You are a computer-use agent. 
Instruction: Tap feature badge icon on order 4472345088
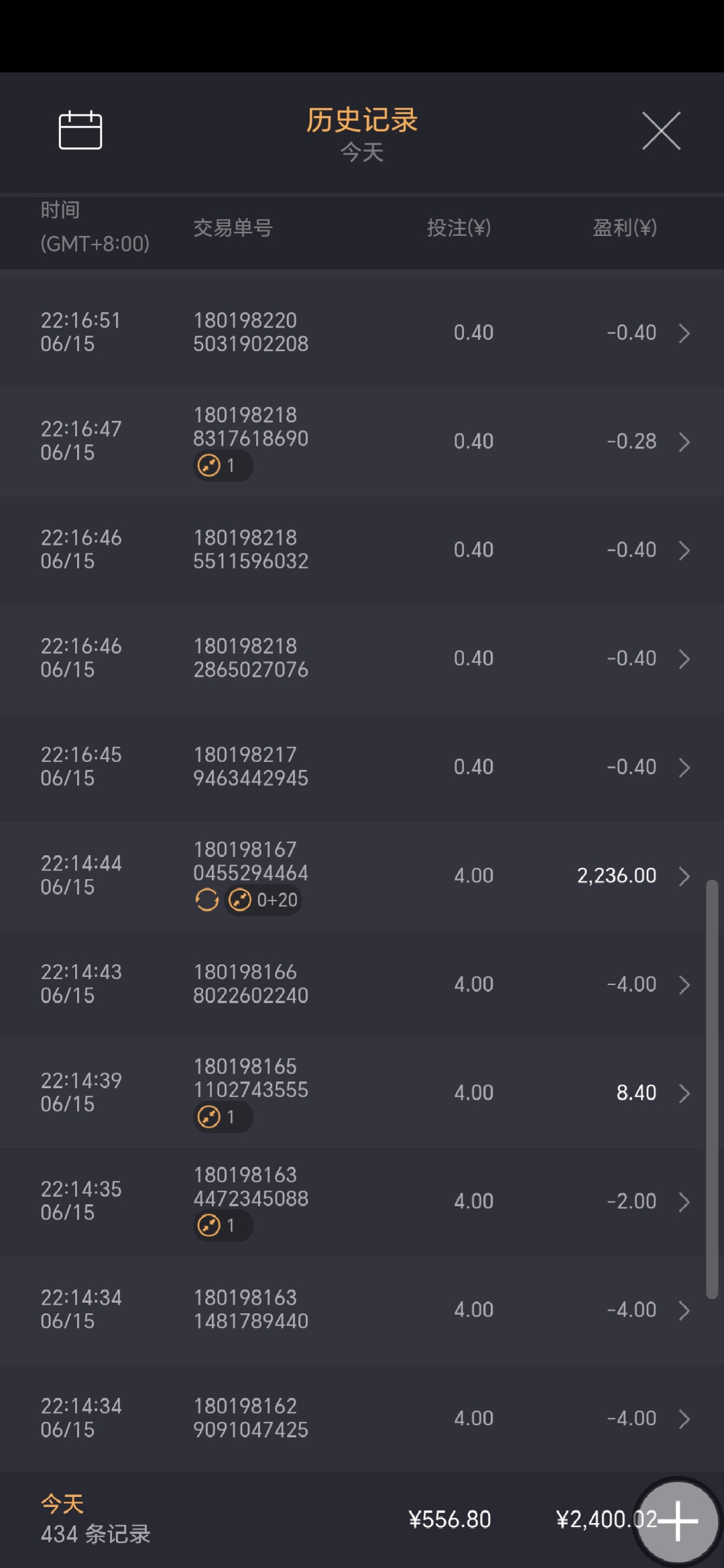(209, 1226)
